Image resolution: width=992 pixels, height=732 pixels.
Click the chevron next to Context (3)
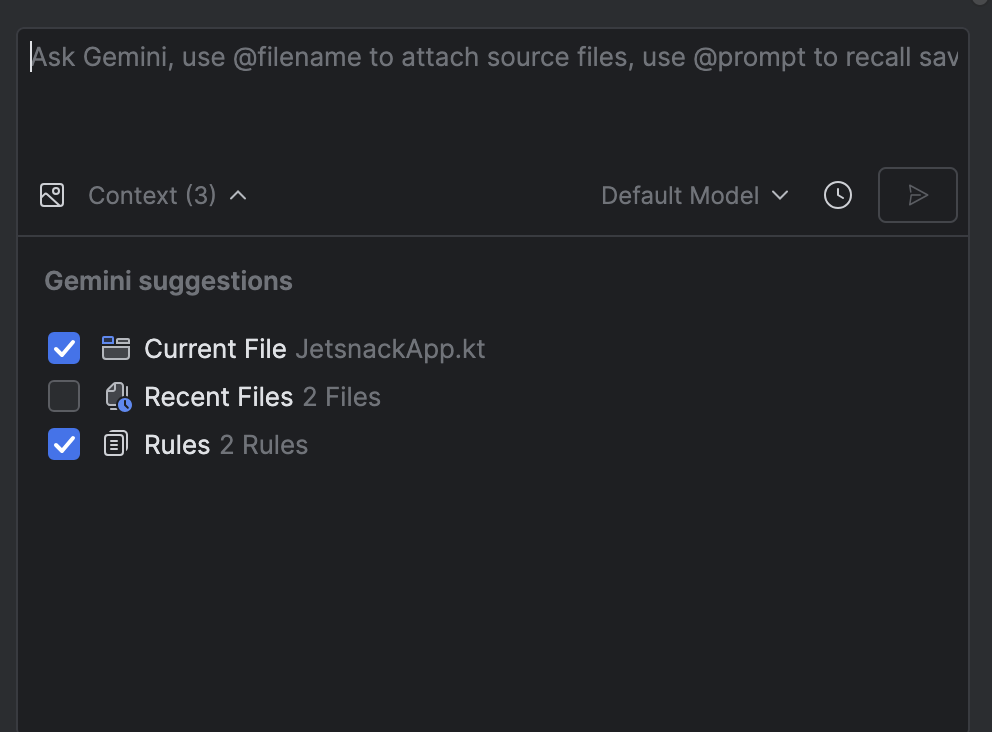coord(238,195)
